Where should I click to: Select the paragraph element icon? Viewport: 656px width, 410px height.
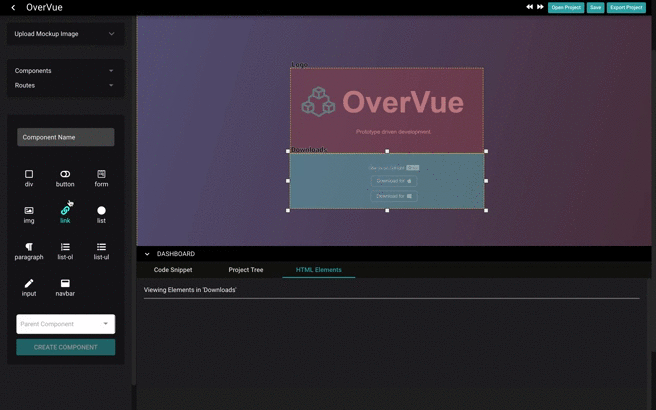29,247
